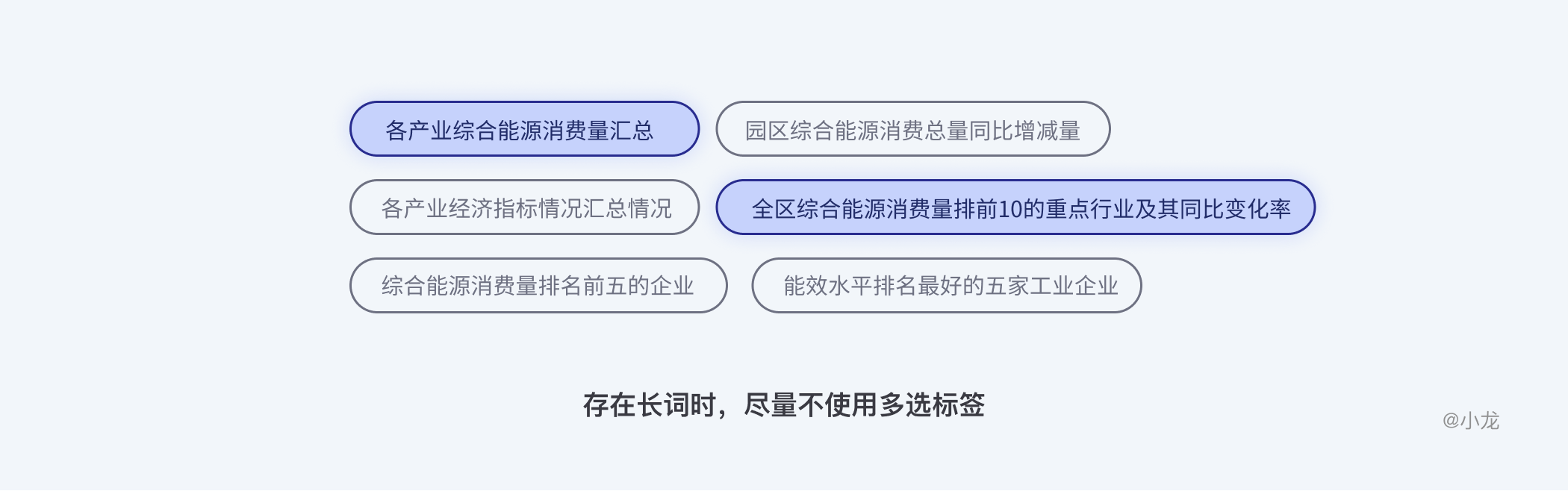1568x491 pixels.
Task: Activate the grey 同比增减量 pill tag
Action: (912, 129)
